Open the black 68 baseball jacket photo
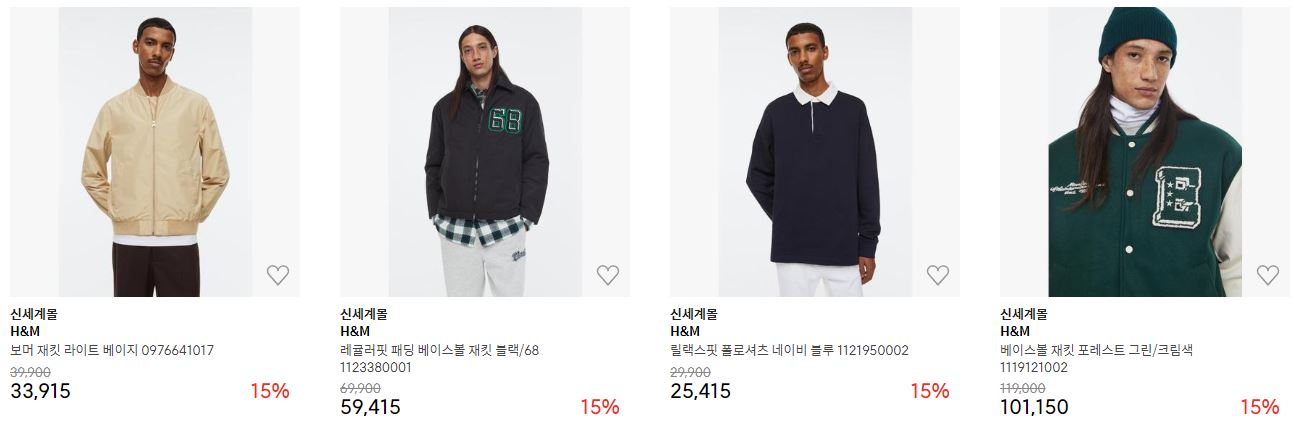Screen dimensions: 1312x441 click(x=485, y=152)
